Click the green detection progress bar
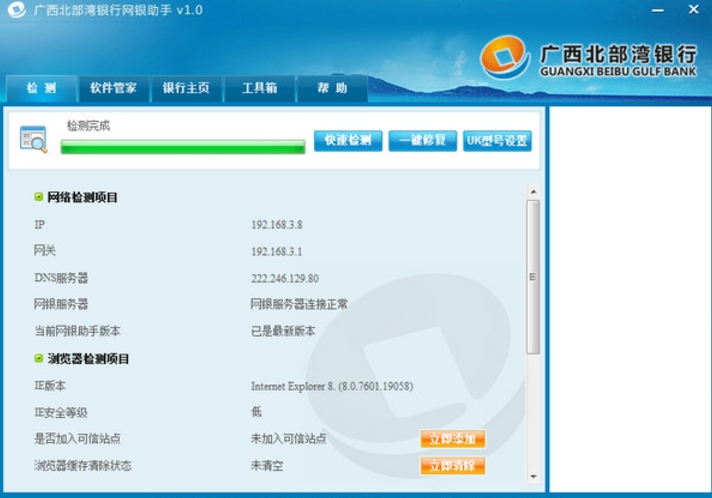The height and width of the screenshot is (498, 712). 183,147
